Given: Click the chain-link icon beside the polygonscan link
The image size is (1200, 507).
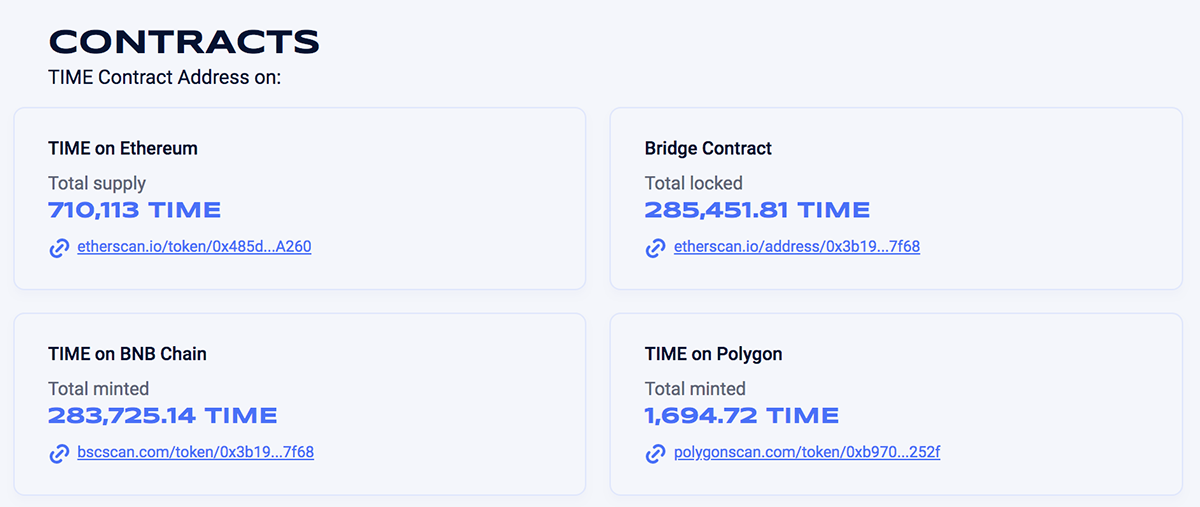Looking at the screenshot, I should tap(656, 453).
